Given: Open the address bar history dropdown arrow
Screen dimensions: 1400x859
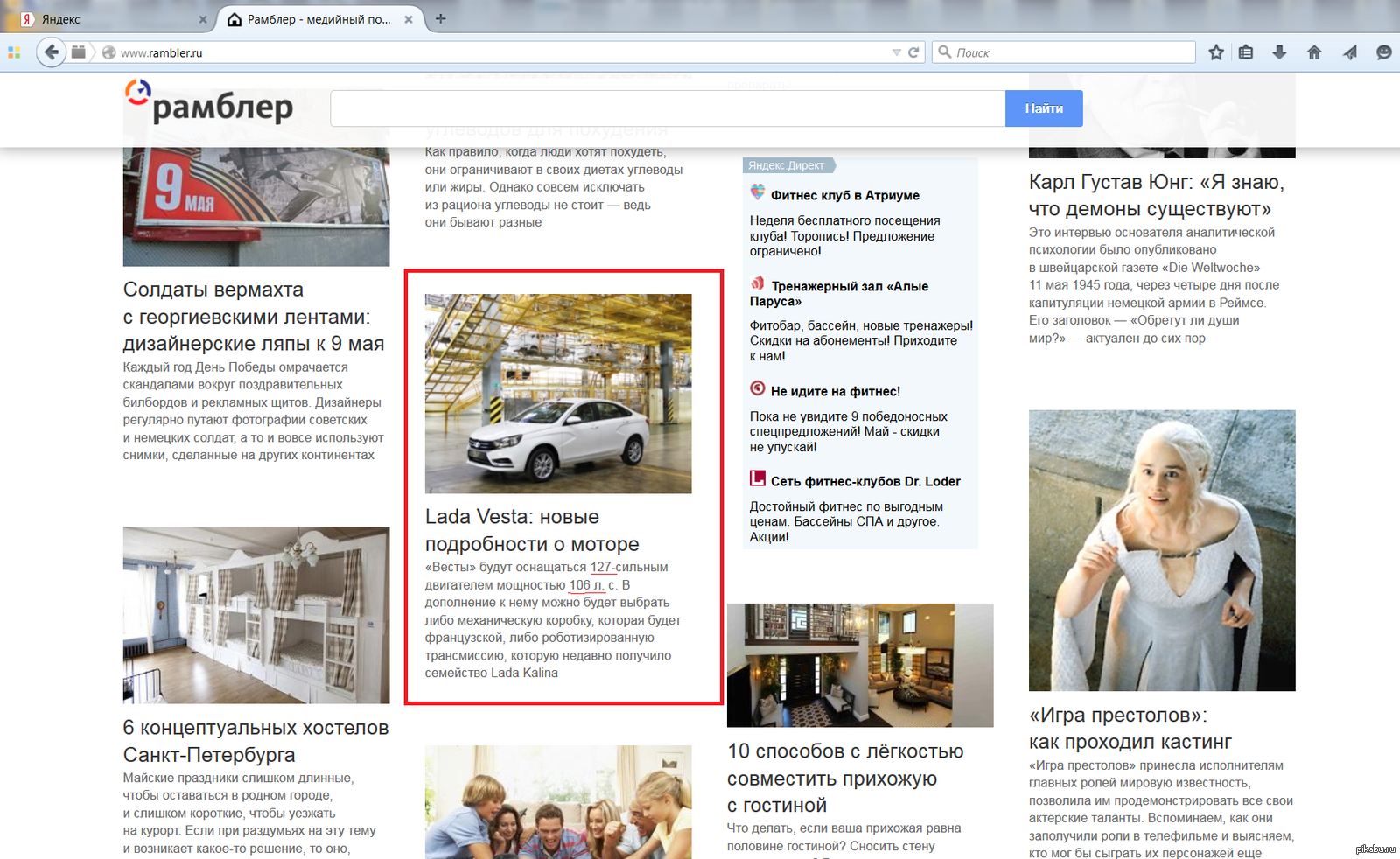Looking at the screenshot, I should pyautogui.click(x=896, y=52).
